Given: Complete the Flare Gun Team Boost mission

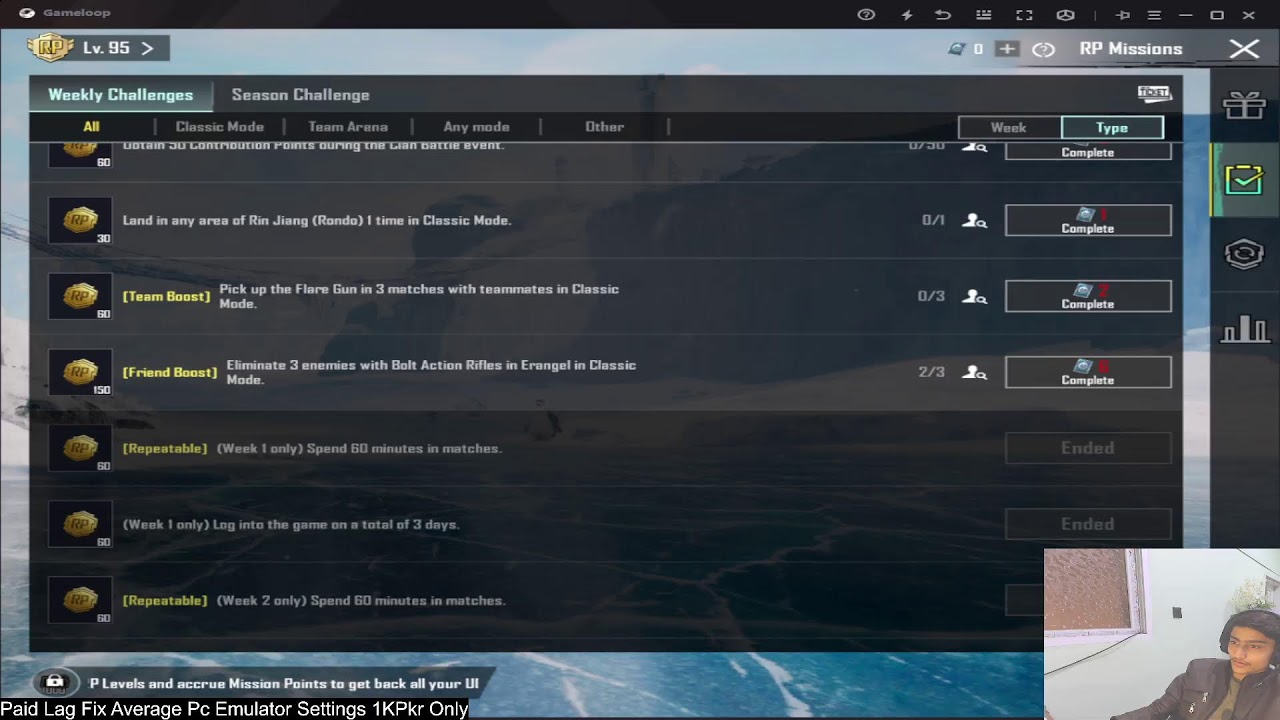Looking at the screenshot, I should click(1088, 296).
